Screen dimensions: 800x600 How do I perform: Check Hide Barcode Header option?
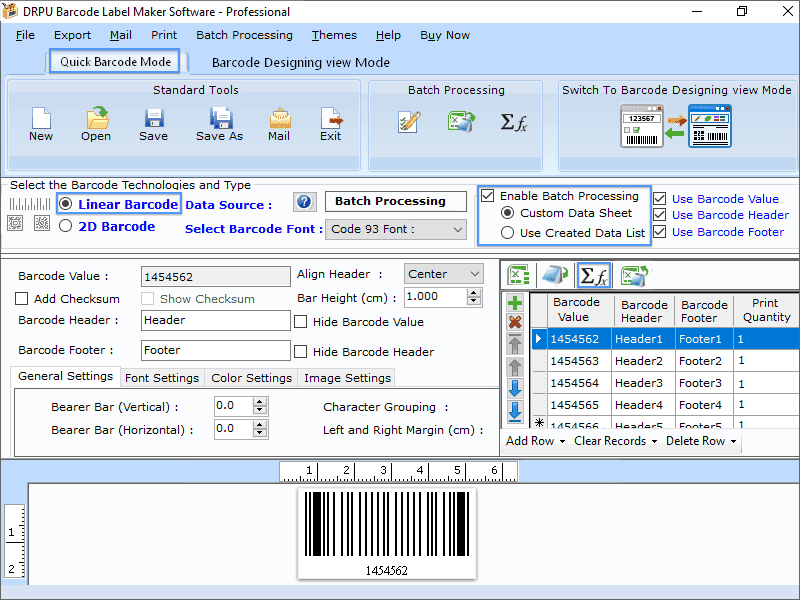[301, 352]
